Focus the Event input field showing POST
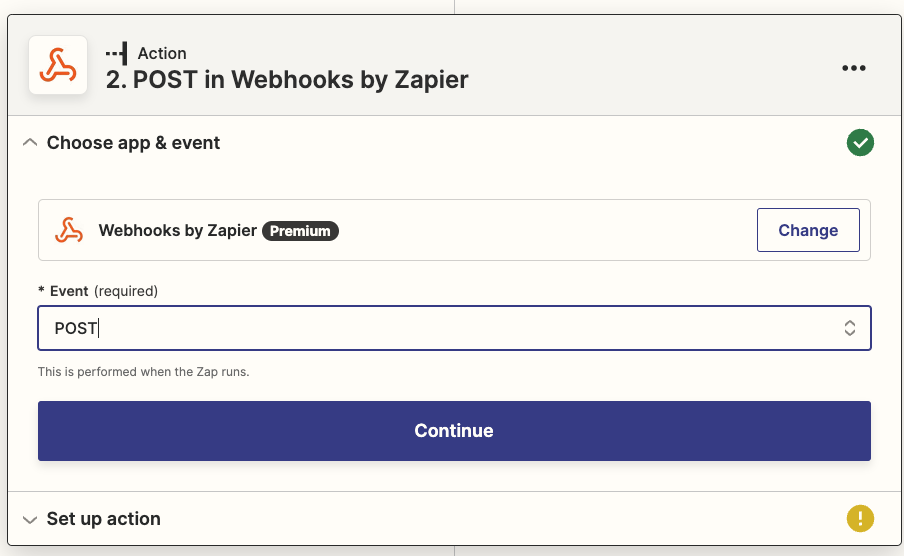Screen dimensions: 904x556 pos(454,328)
